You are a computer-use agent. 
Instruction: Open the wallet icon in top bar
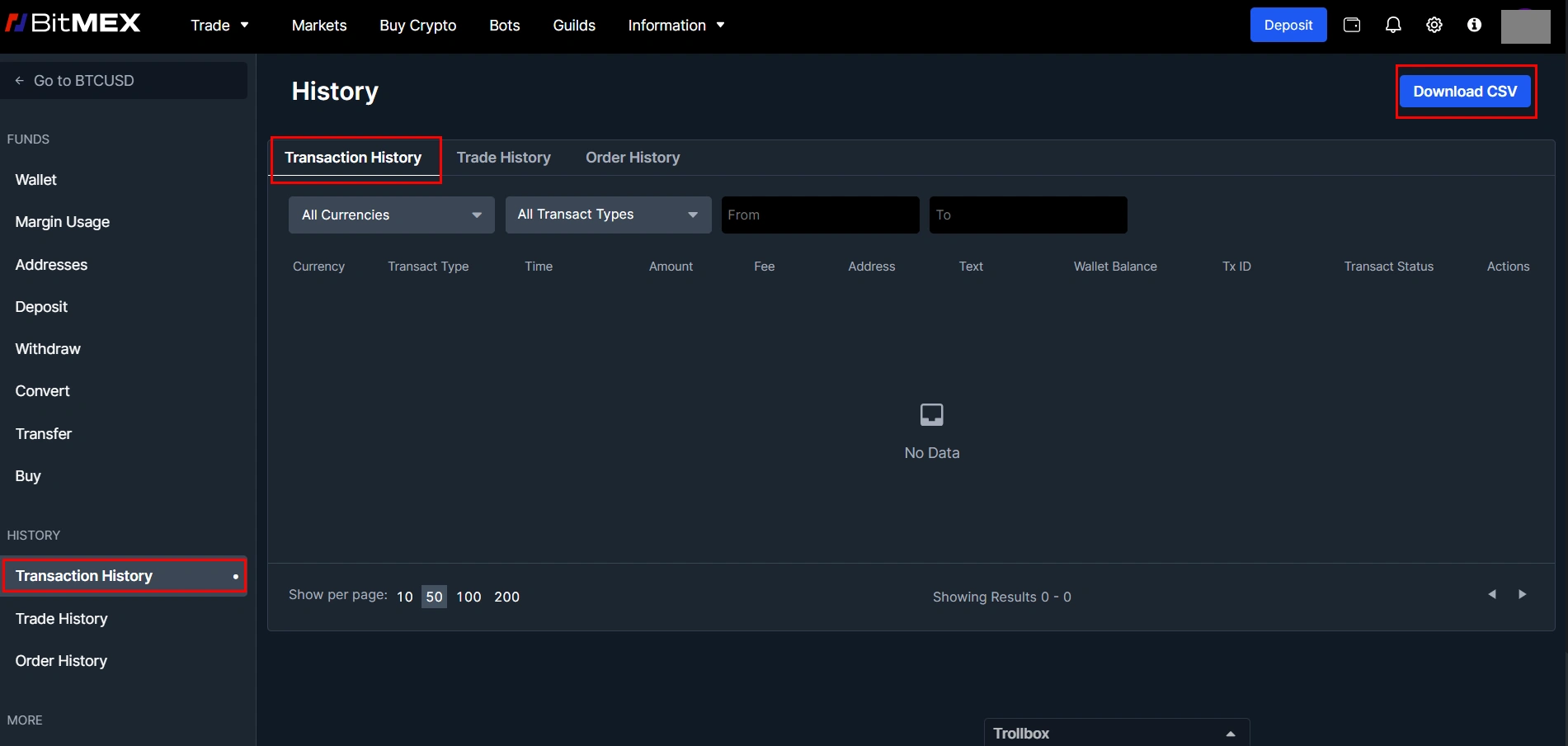pyautogui.click(x=1352, y=25)
